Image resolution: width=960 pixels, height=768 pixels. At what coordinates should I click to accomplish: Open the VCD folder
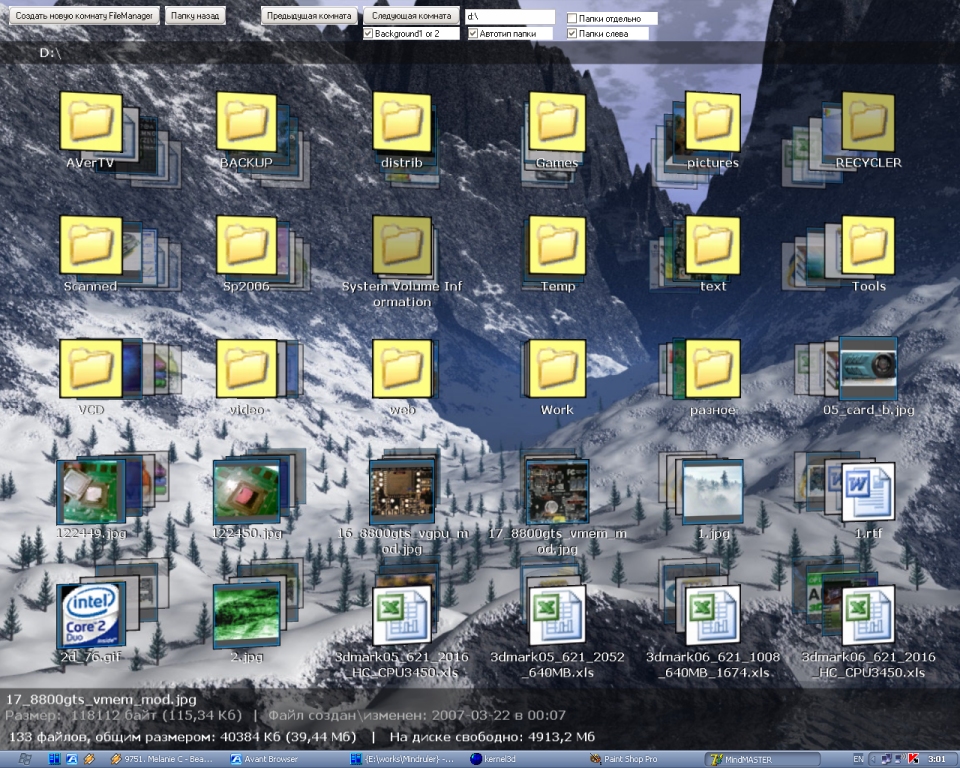(x=91, y=369)
